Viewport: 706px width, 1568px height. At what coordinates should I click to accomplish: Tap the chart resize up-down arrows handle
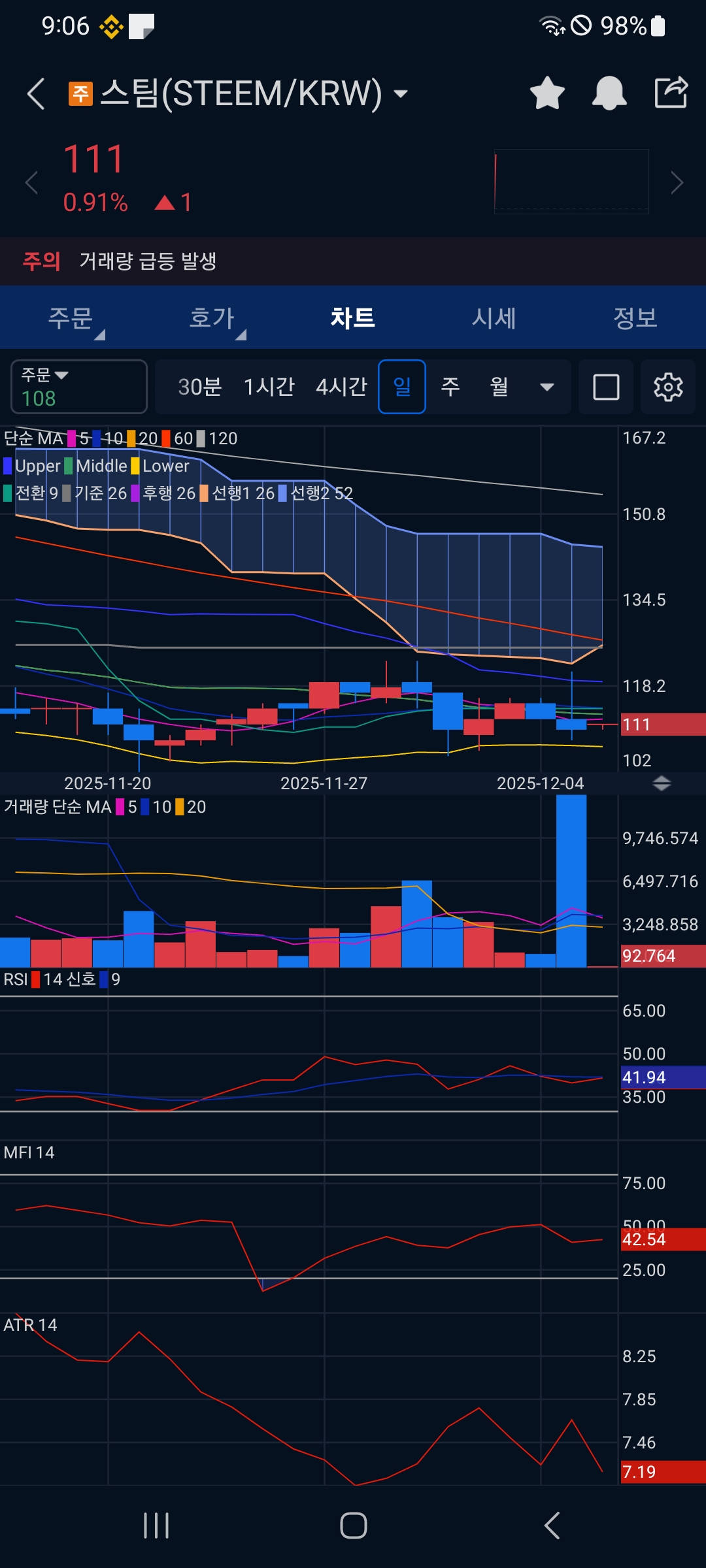[662, 783]
